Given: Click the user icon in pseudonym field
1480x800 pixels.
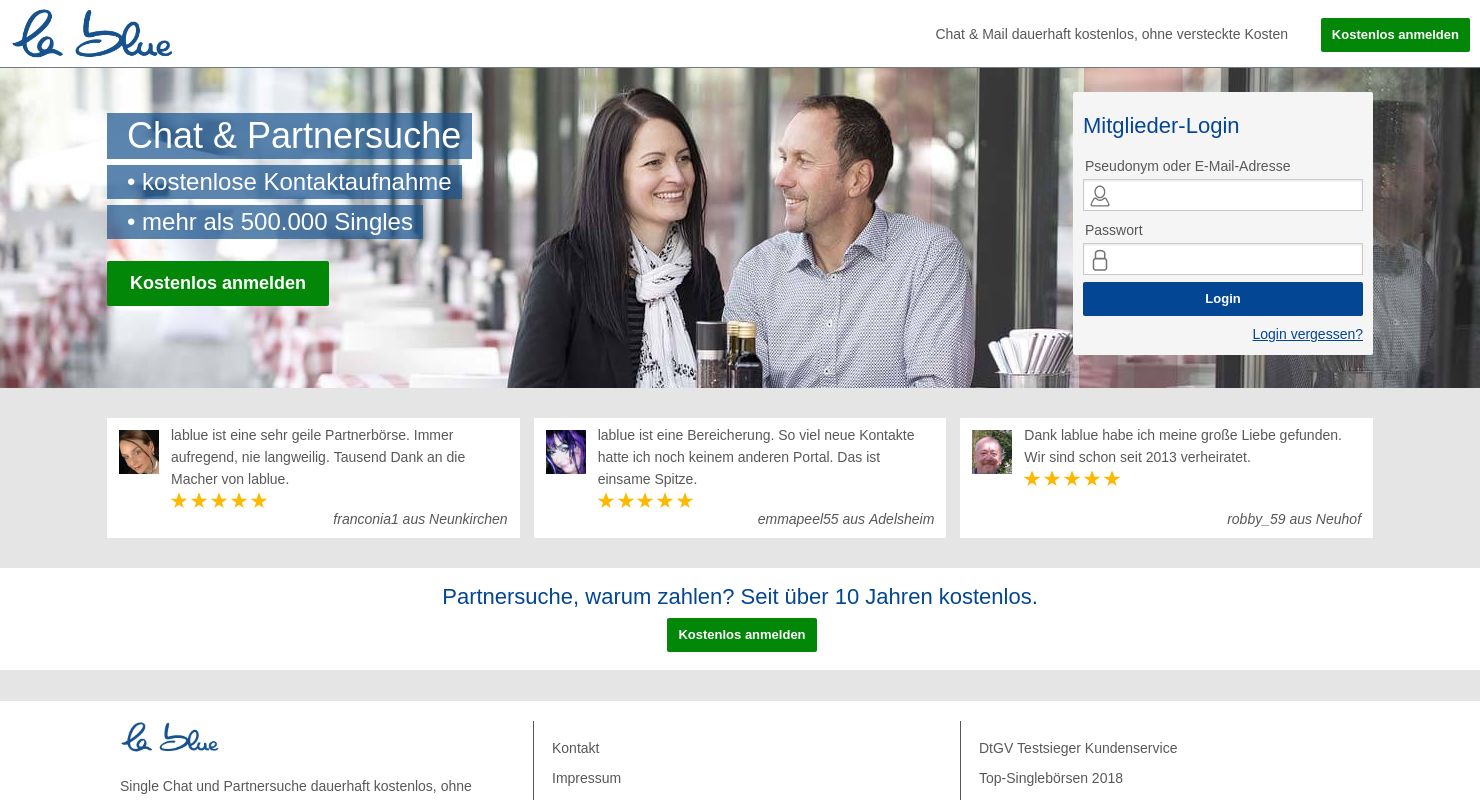Looking at the screenshot, I should point(1100,196).
